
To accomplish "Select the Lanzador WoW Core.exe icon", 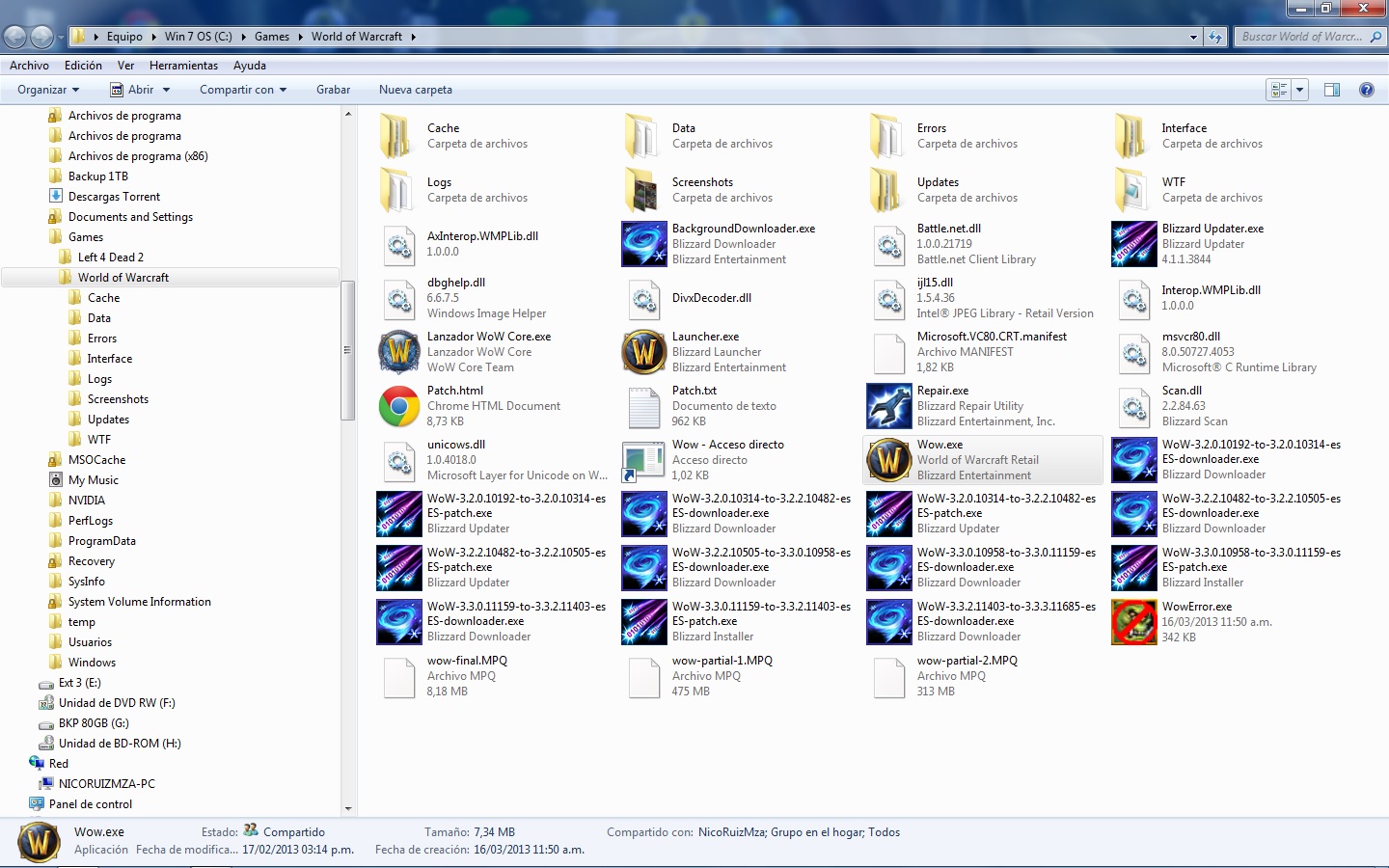I will [x=398, y=352].
